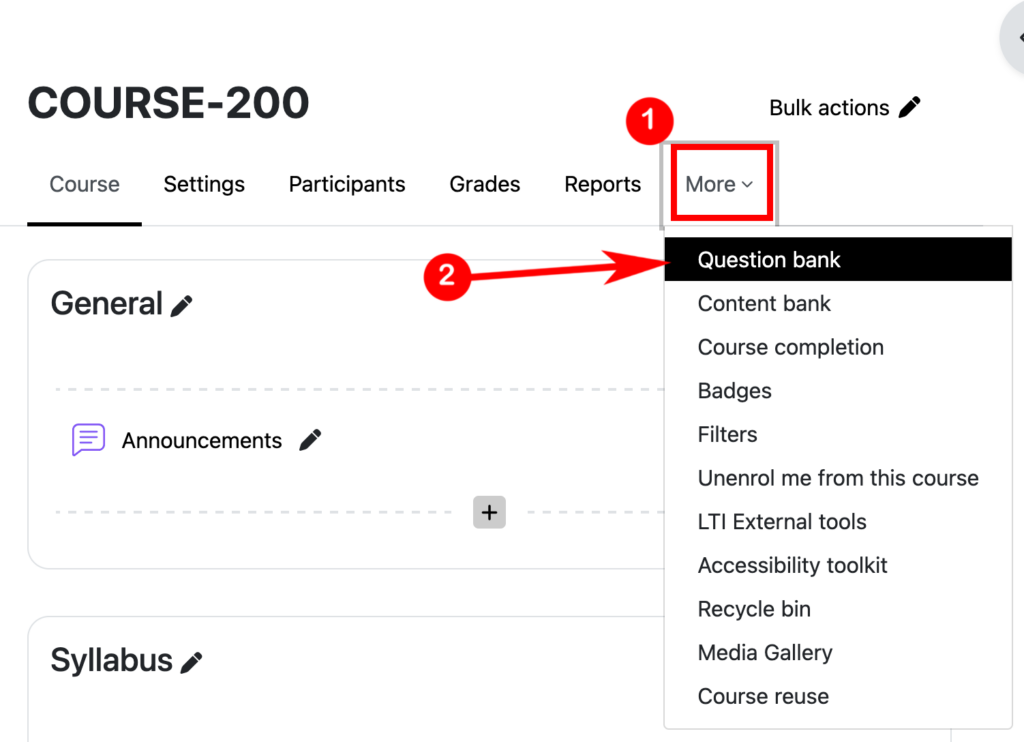
Task: Choose Course completion option
Action: (x=790, y=347)
